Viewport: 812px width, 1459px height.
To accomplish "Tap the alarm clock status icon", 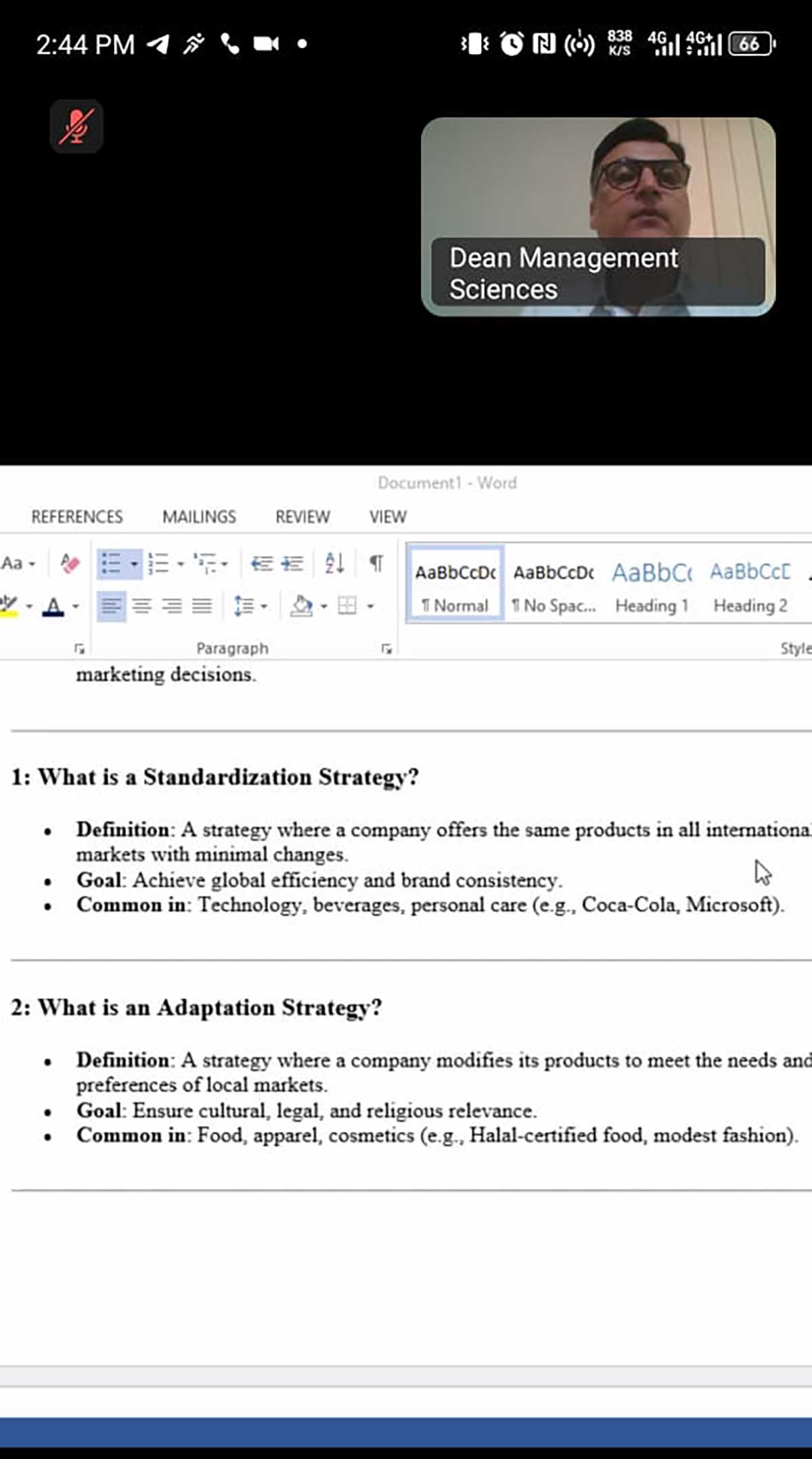I will click(x=512, y=44).
